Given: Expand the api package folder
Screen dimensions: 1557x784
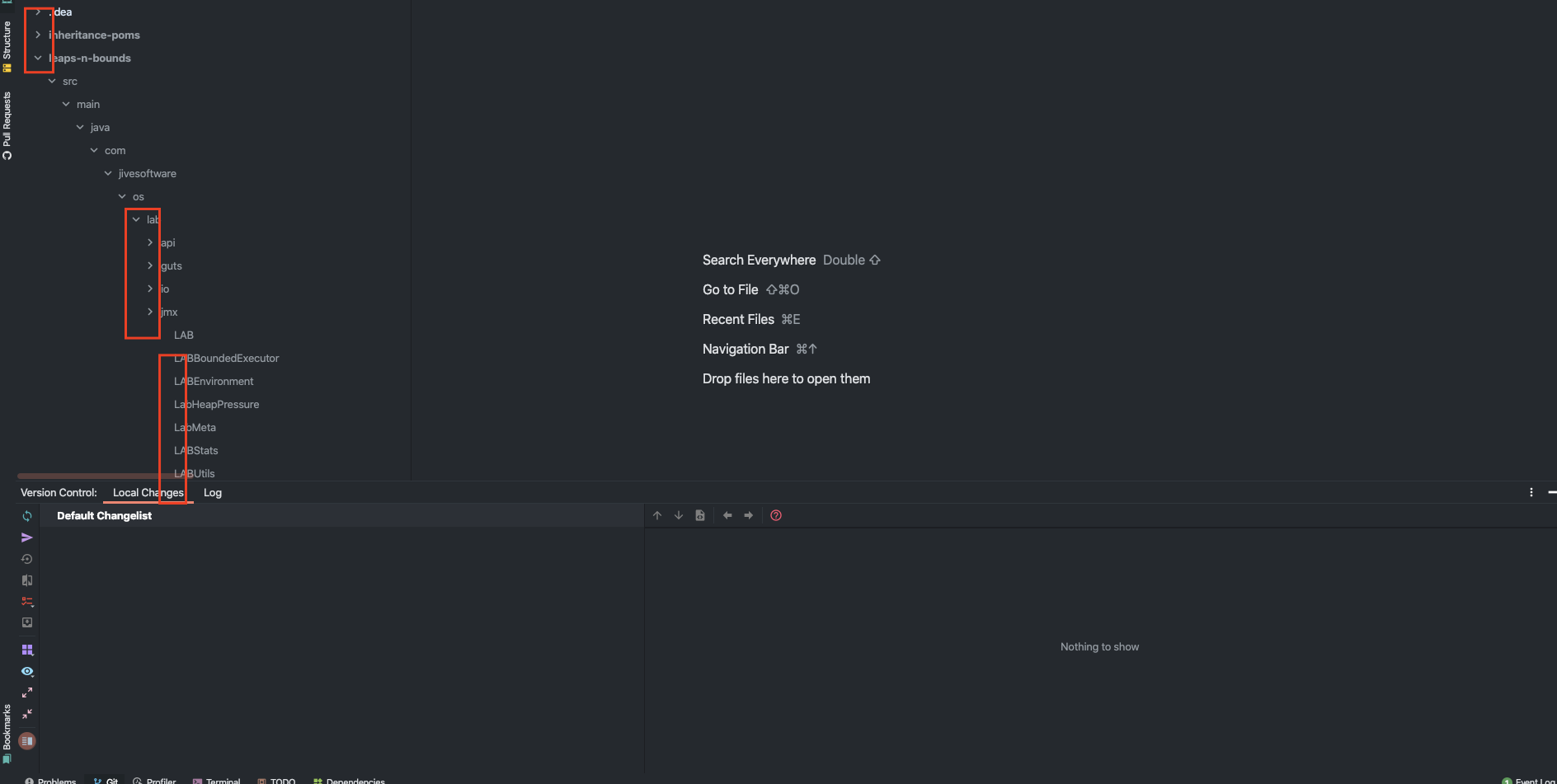Looking at the screenshot, I should tap(149, 242).
